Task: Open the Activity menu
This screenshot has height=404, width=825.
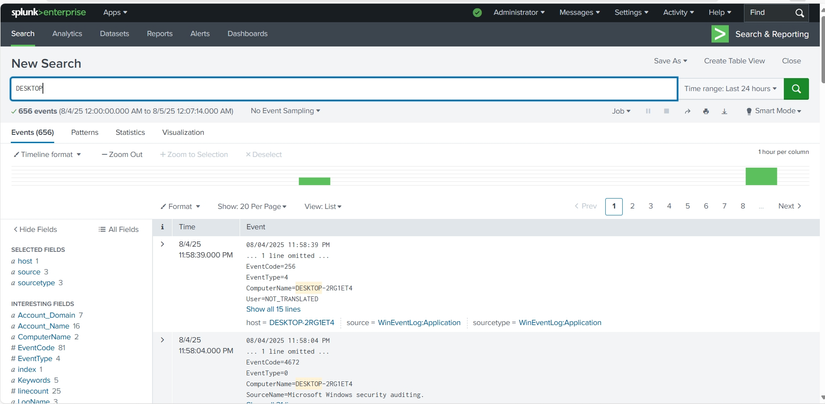Action: [x=678, y=13]
